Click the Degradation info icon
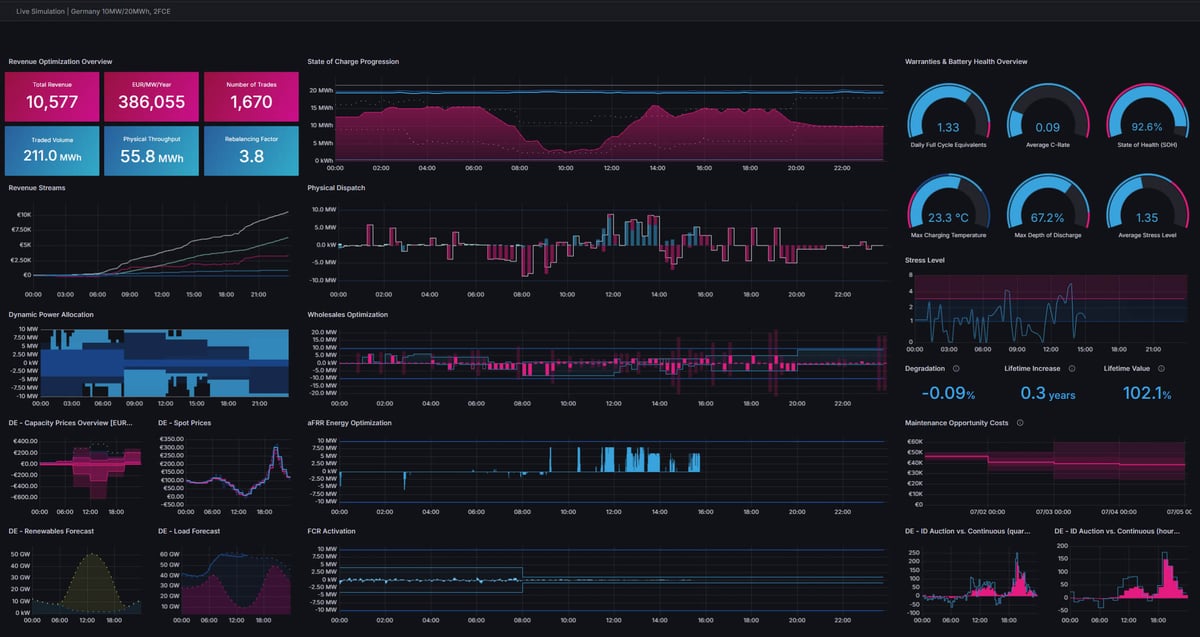The width and height of the screenshot is (1200, 637). (955, 369)
